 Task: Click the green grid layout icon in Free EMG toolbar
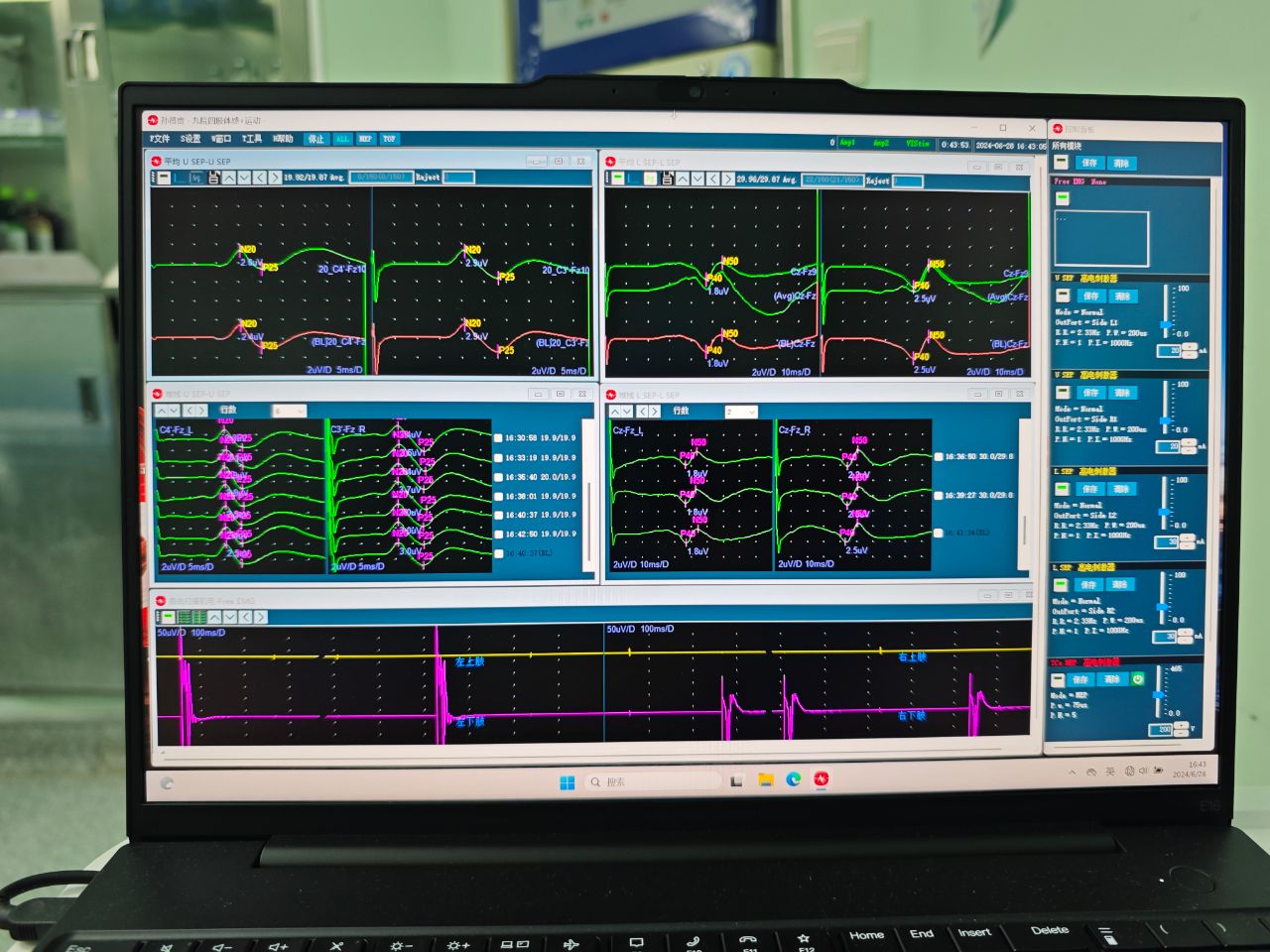pyautogui.click(x=199, y=617)
